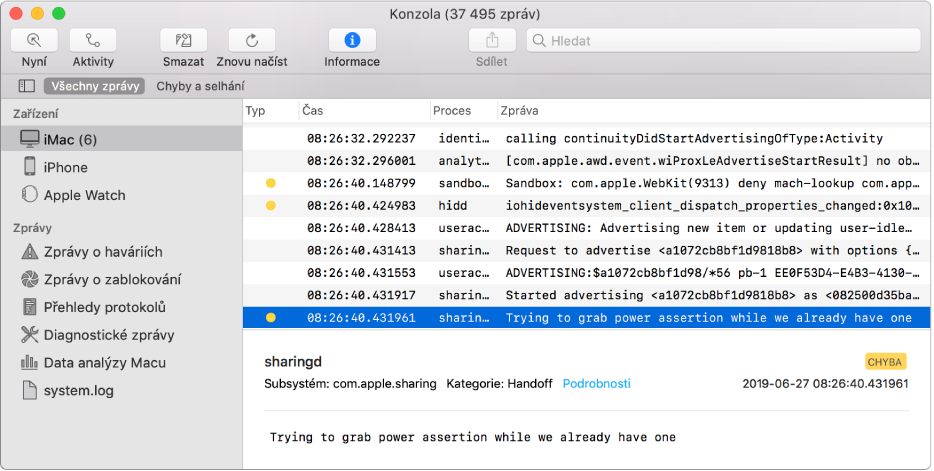Open Diagnostické zprávy

pos(122,335)
